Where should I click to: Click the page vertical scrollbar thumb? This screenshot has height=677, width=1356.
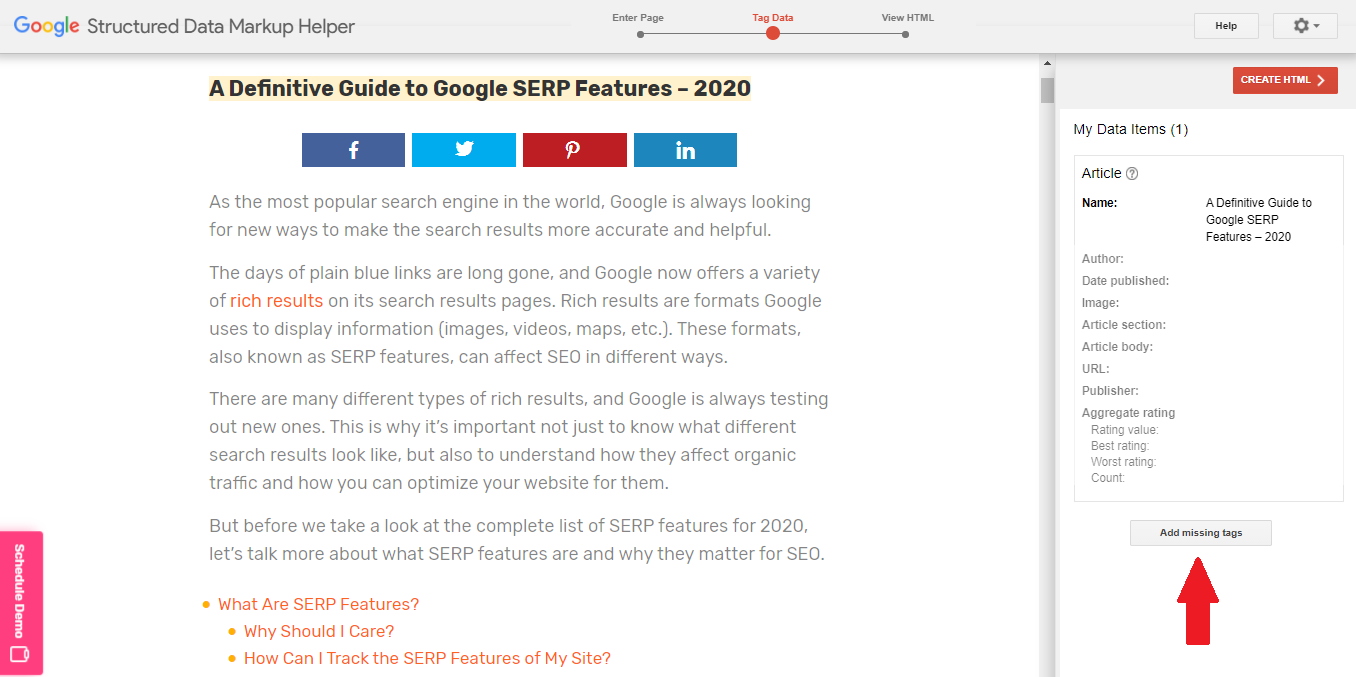tap(1047, 90)
